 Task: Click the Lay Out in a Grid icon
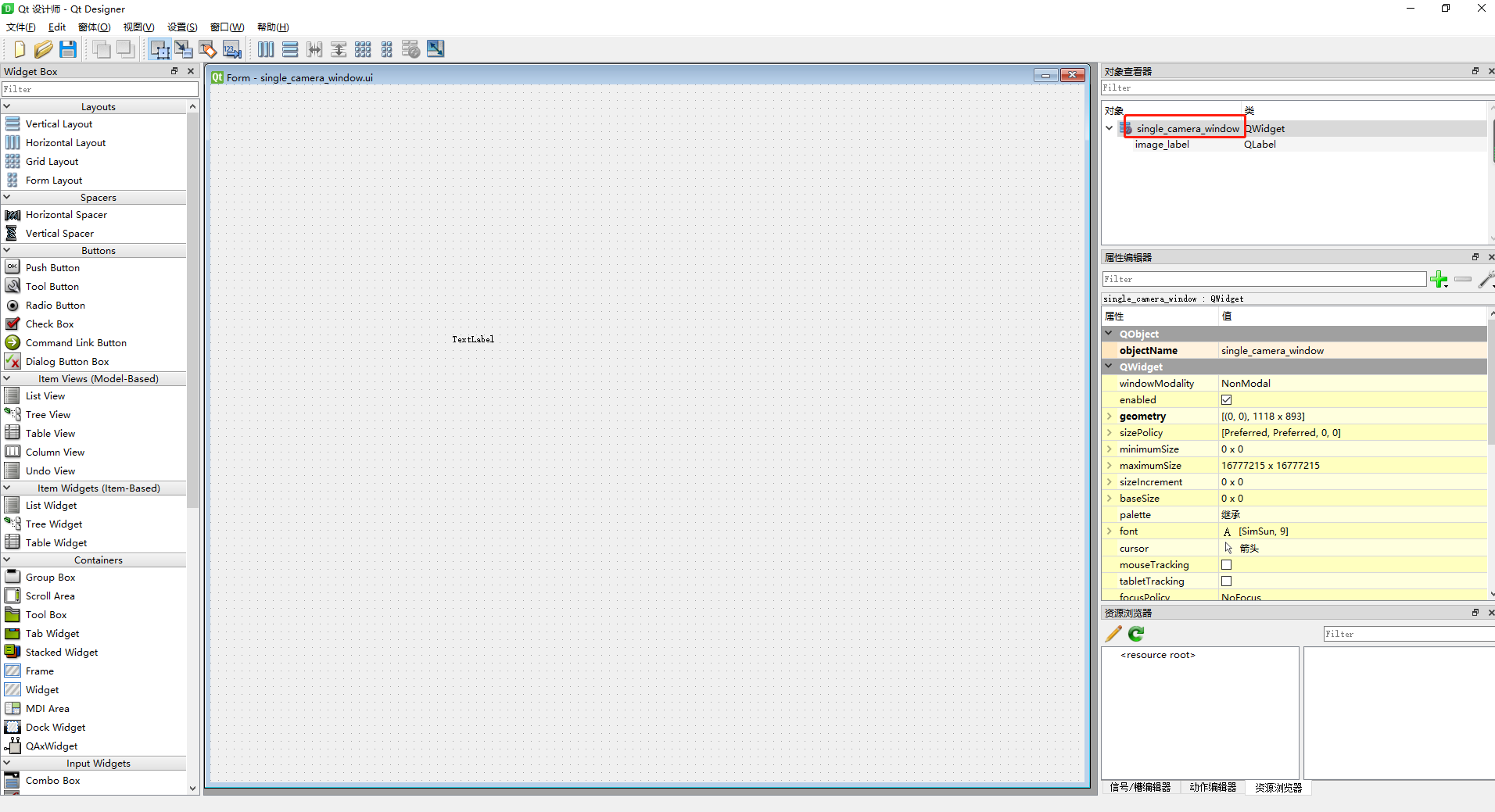click(363, 48)
